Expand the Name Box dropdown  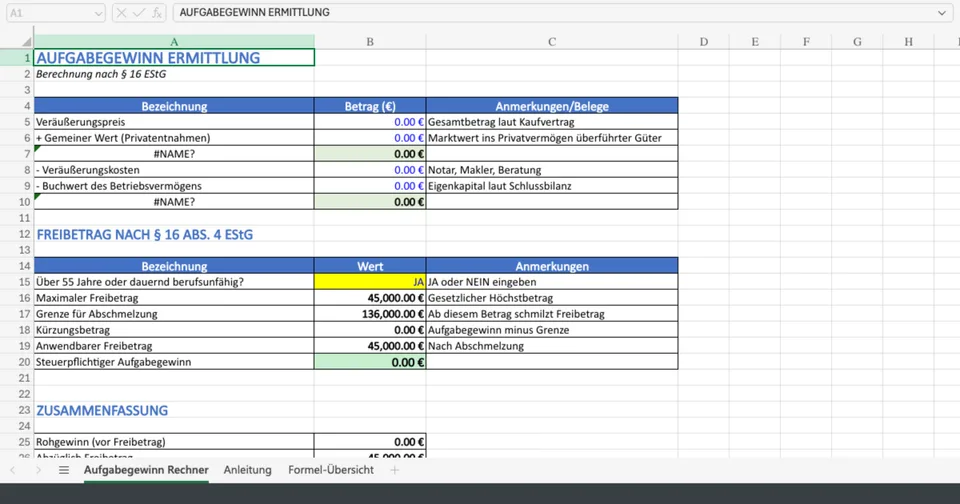click(x=96, y=13)
